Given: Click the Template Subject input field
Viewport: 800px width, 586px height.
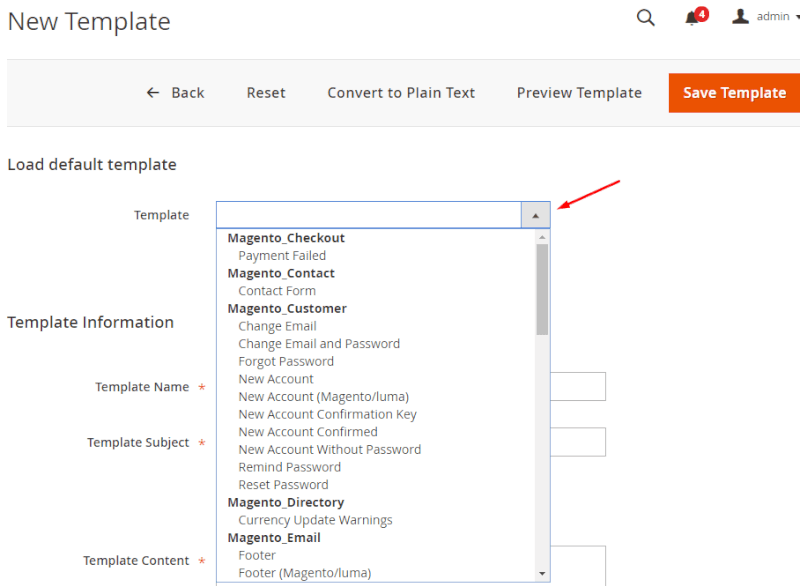Looking at the screenshot, I should pos(578,442).
